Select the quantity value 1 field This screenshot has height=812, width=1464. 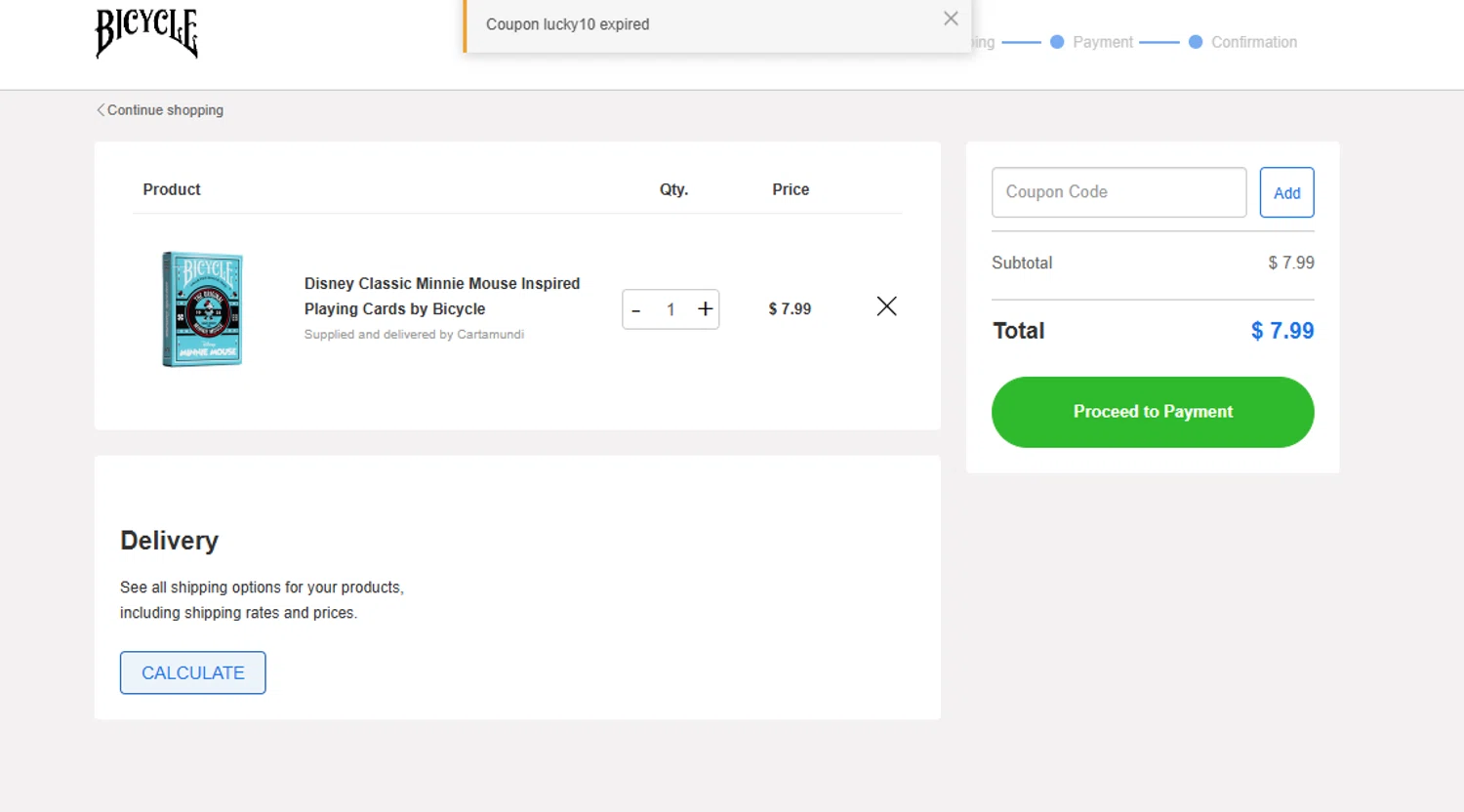coord(671,309)
